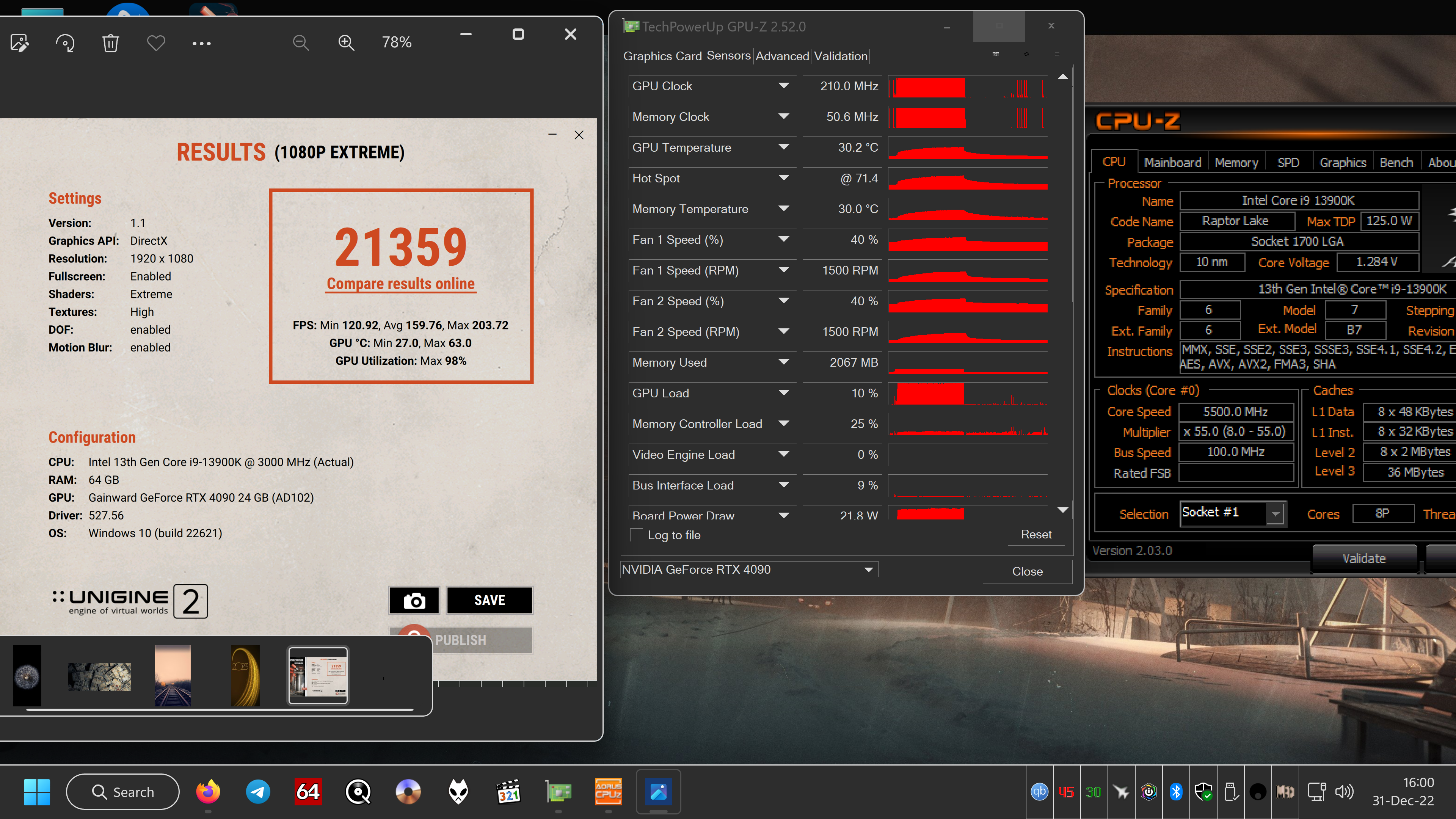Click the camera screenshot button in Unigine results
The height and width of the screenshot is (819, 1456).
pos(414,600)
